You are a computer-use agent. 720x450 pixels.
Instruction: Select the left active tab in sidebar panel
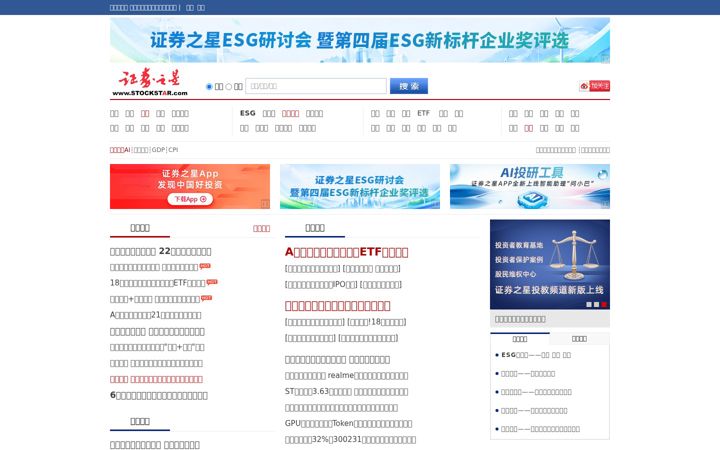[520, 338]
